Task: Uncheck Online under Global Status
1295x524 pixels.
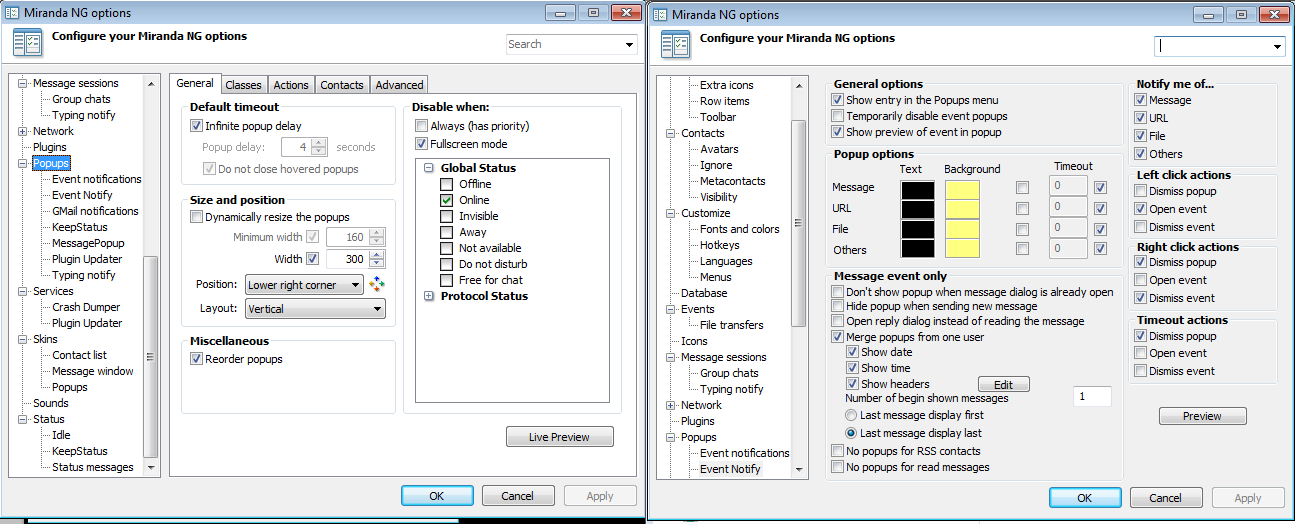Action: coord(447,200)
